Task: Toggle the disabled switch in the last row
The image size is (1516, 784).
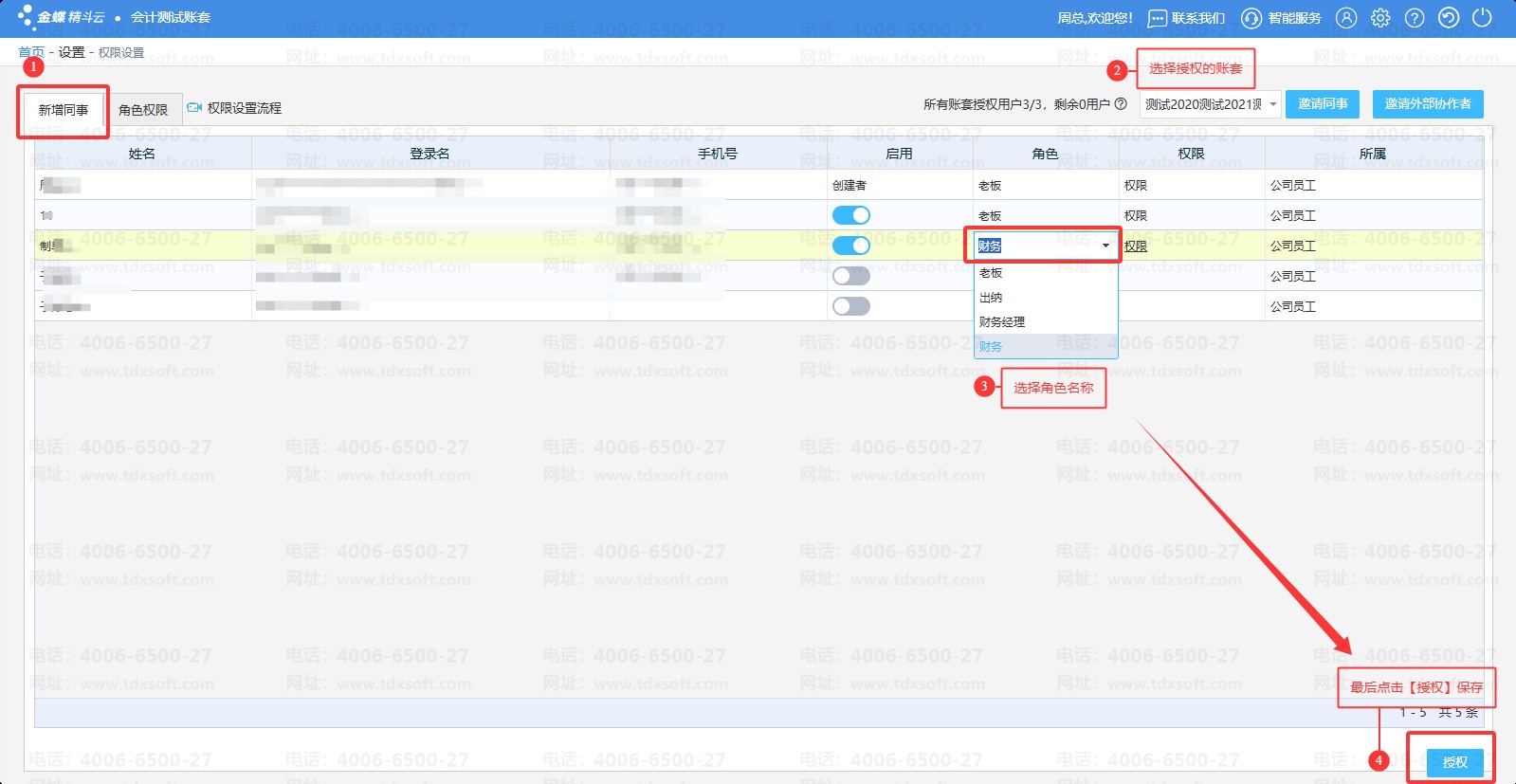Action: click(850, 306)
